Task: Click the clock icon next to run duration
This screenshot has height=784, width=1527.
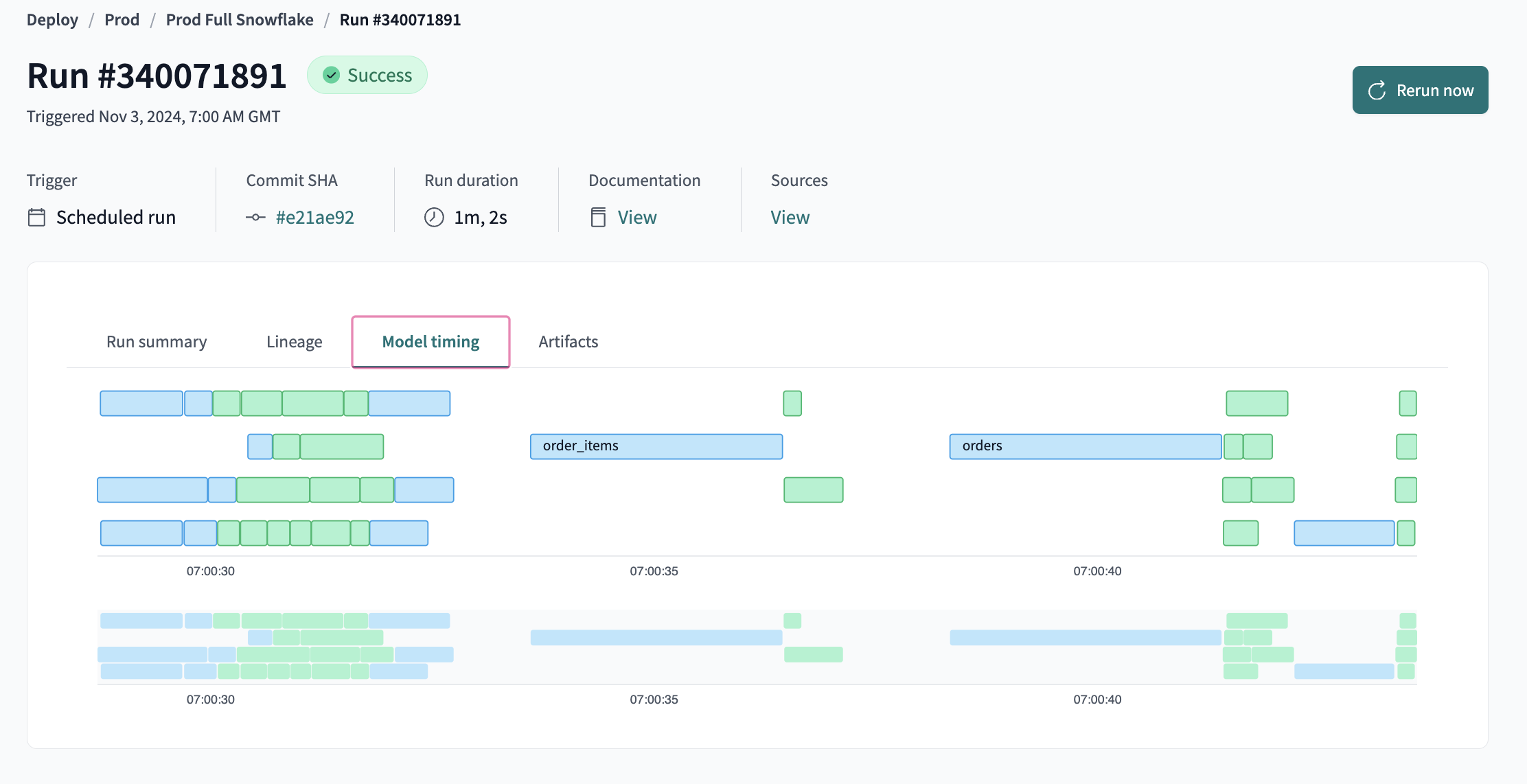Action: 433,216
